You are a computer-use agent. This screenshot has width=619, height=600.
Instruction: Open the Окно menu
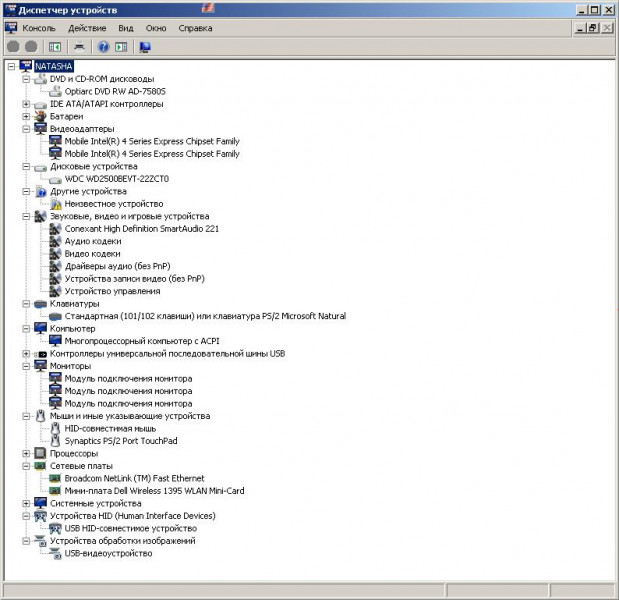[x=156, y=28]
